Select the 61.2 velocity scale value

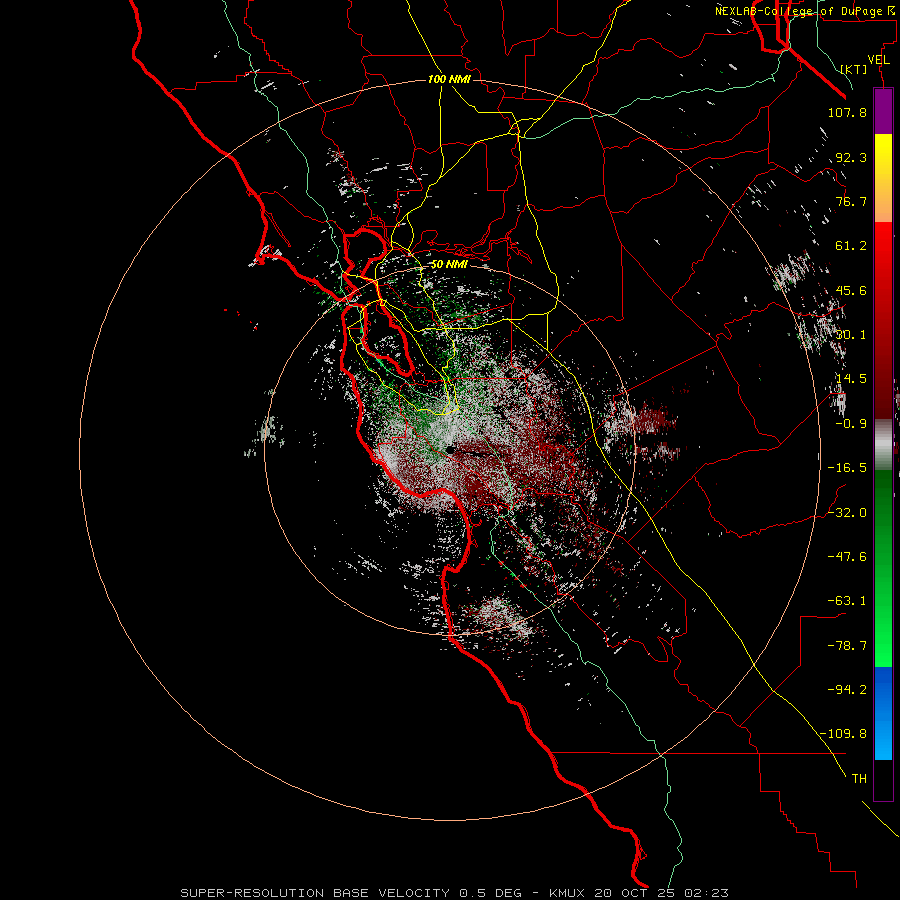point(851,246)
